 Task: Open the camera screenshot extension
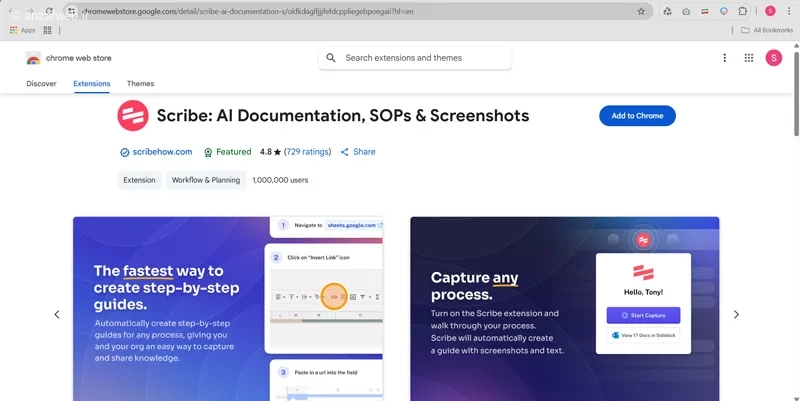(x=686, y=11)
